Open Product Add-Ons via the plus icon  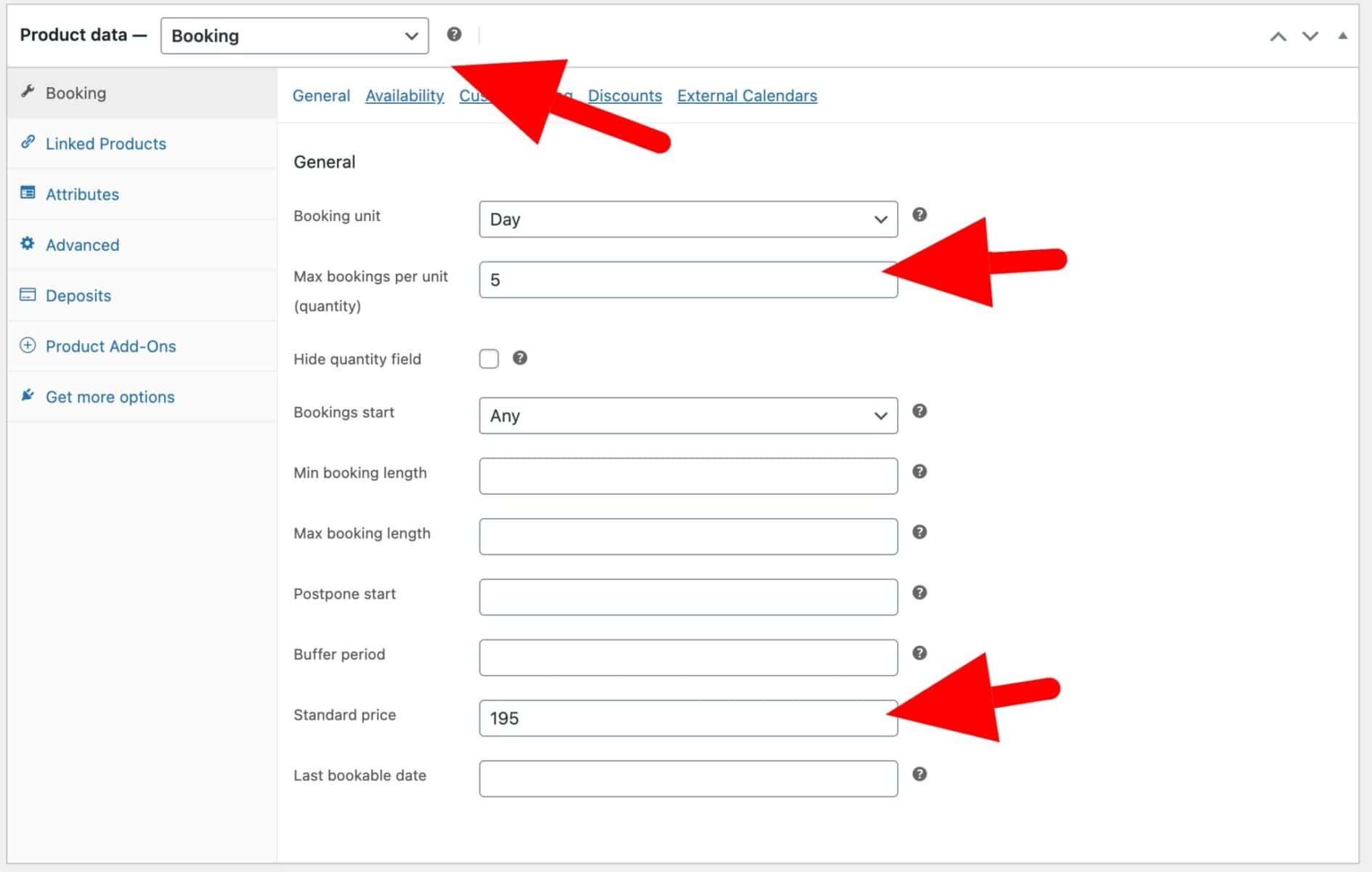(x=27, y=346)
